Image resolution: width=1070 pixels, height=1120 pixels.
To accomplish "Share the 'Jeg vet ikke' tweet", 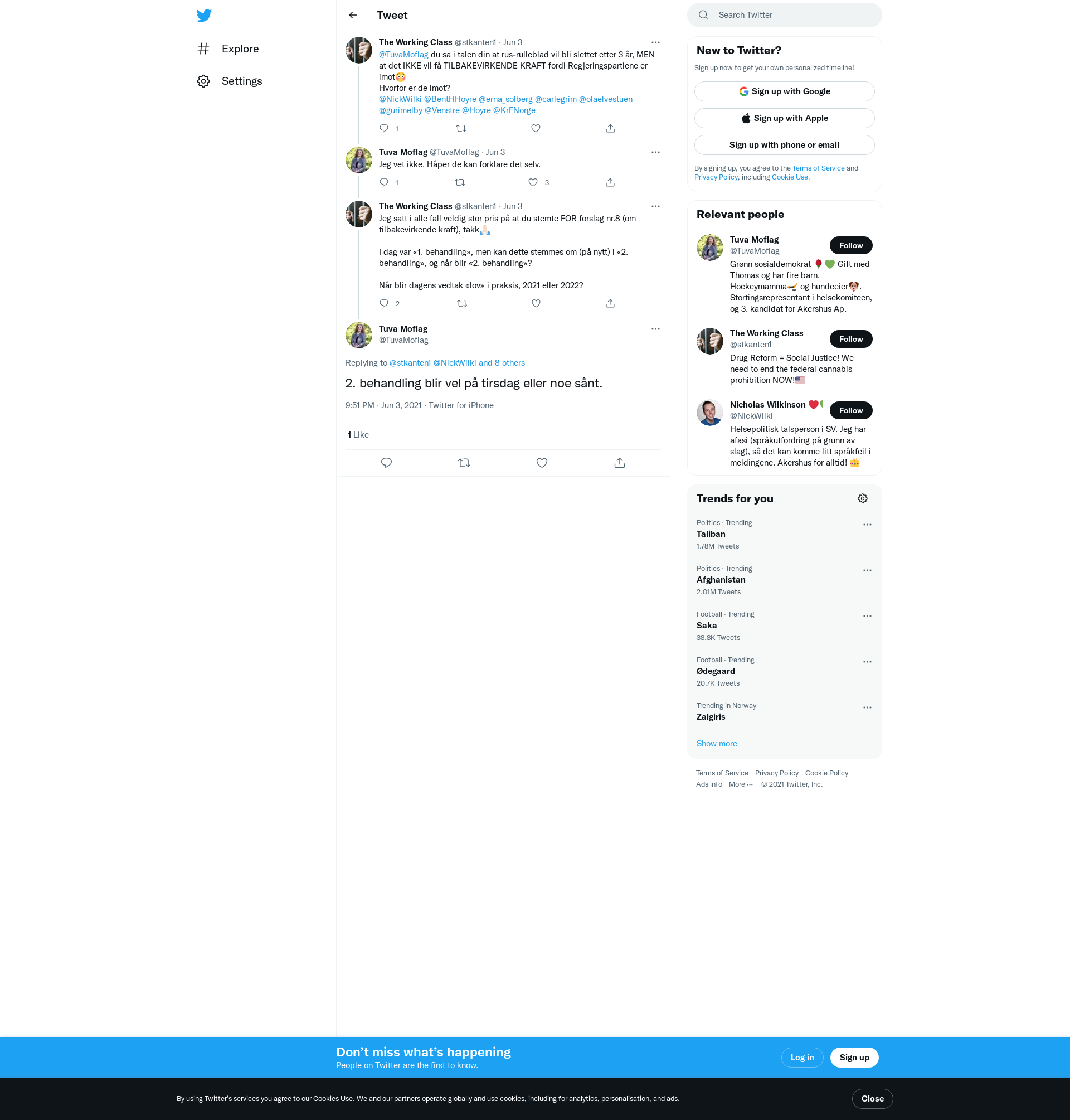I will click(x=610, y=182).
